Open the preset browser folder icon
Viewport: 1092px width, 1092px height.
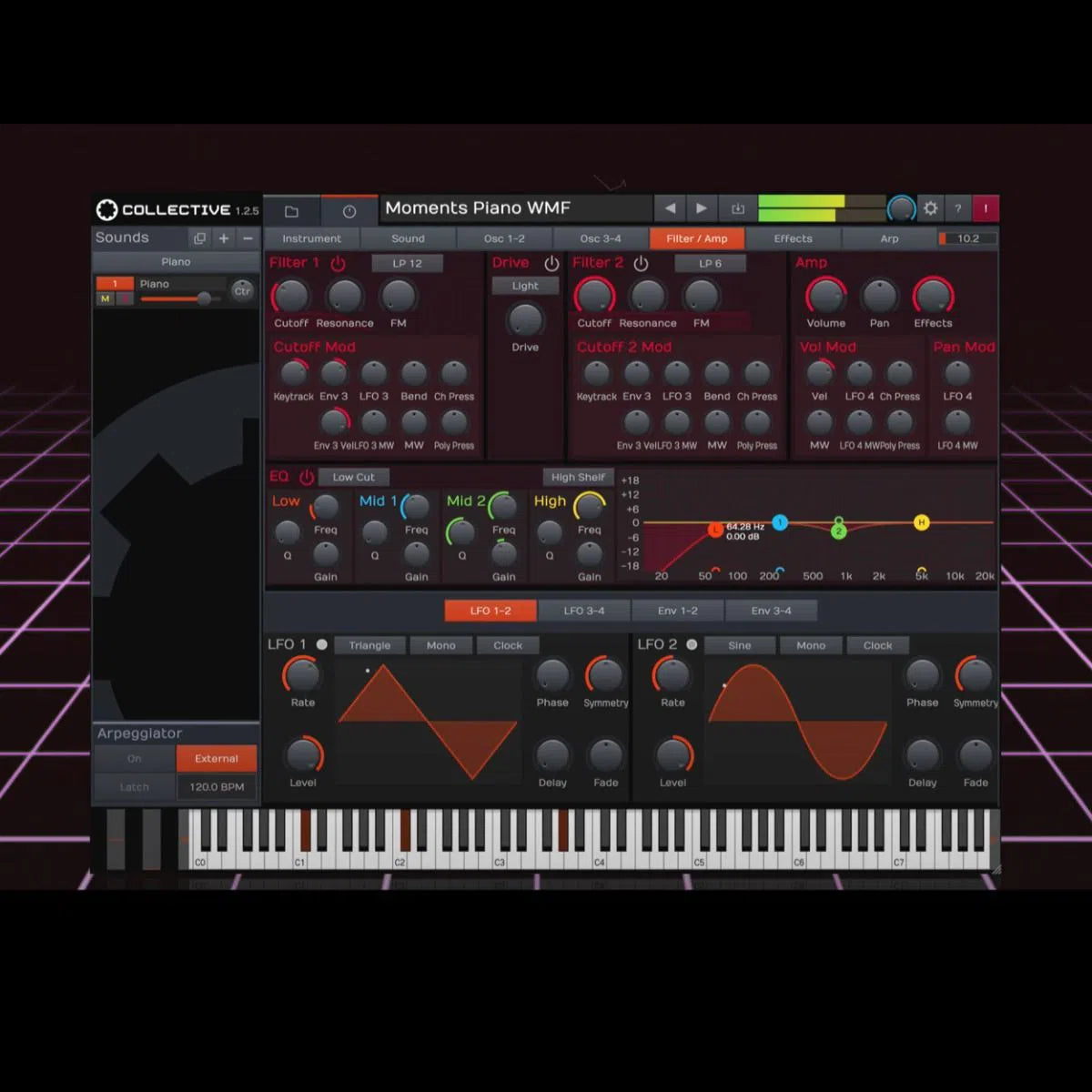tap(291, 211)
